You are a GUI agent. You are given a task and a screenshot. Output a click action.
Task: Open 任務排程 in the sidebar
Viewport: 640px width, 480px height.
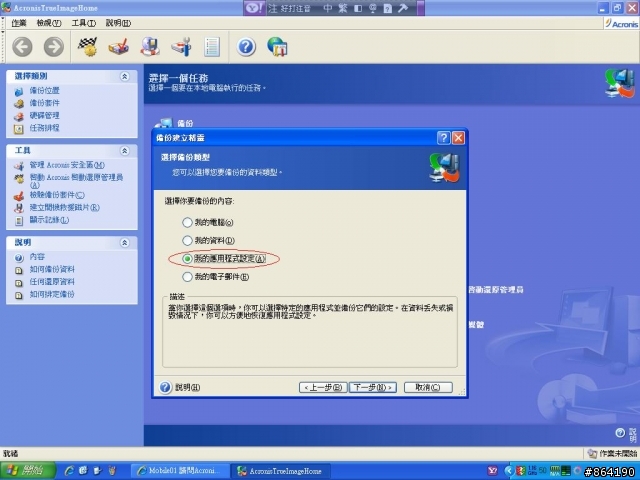44,128
